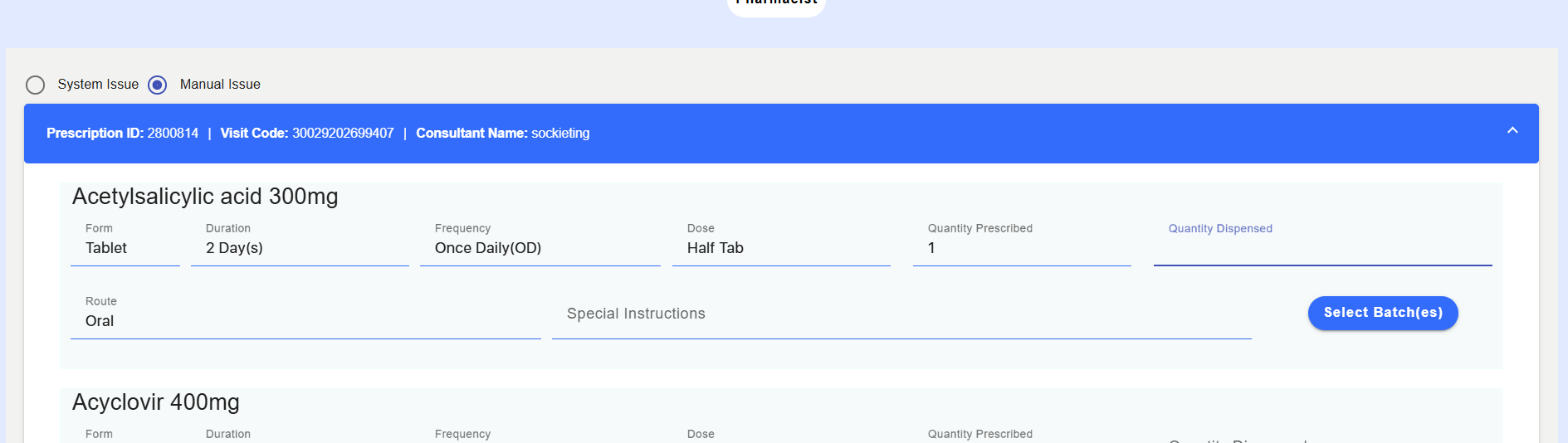Select the Manual Issue radio button

point(157,85)
